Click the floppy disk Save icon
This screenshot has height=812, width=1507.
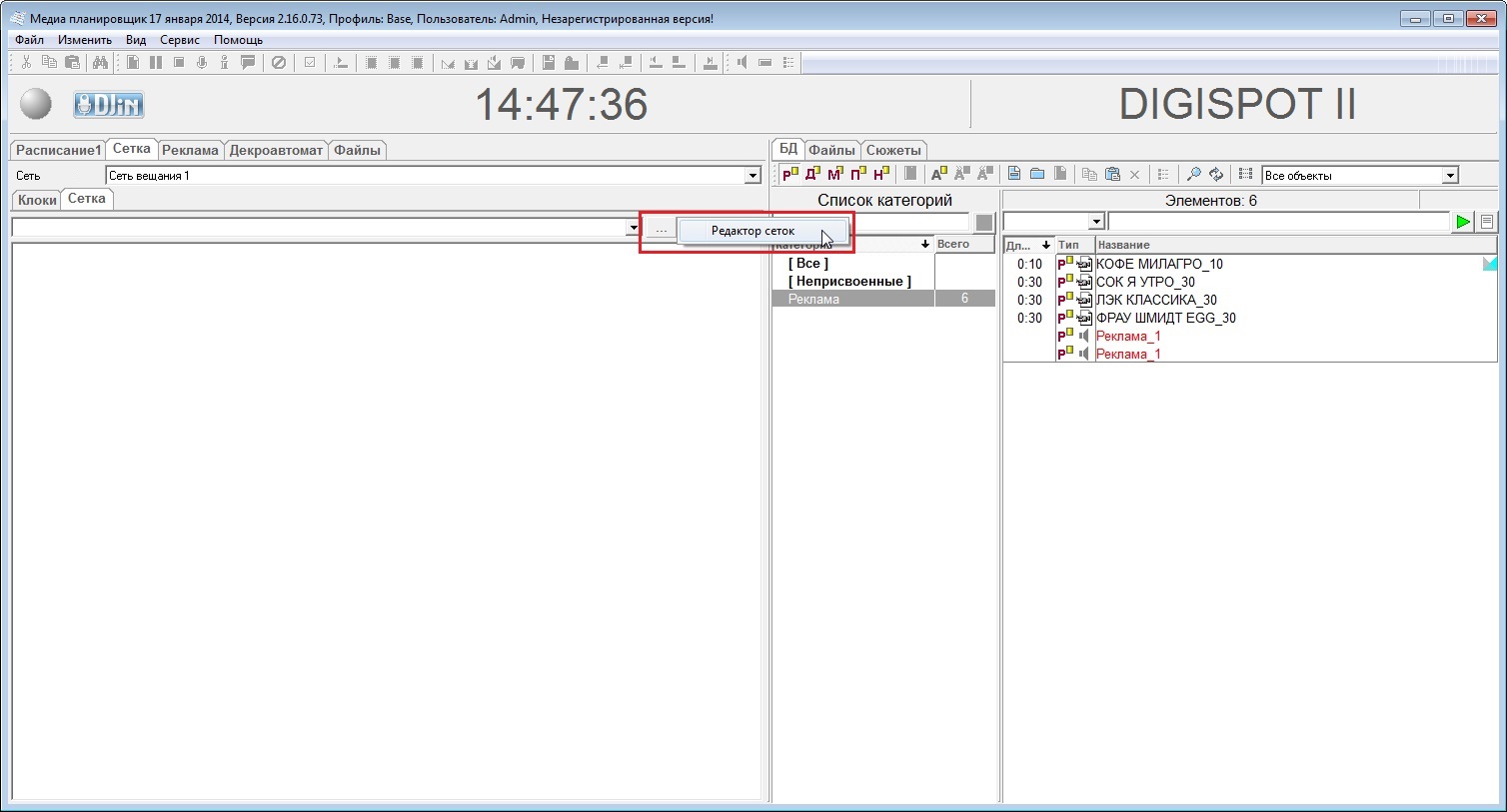(549, 62)
